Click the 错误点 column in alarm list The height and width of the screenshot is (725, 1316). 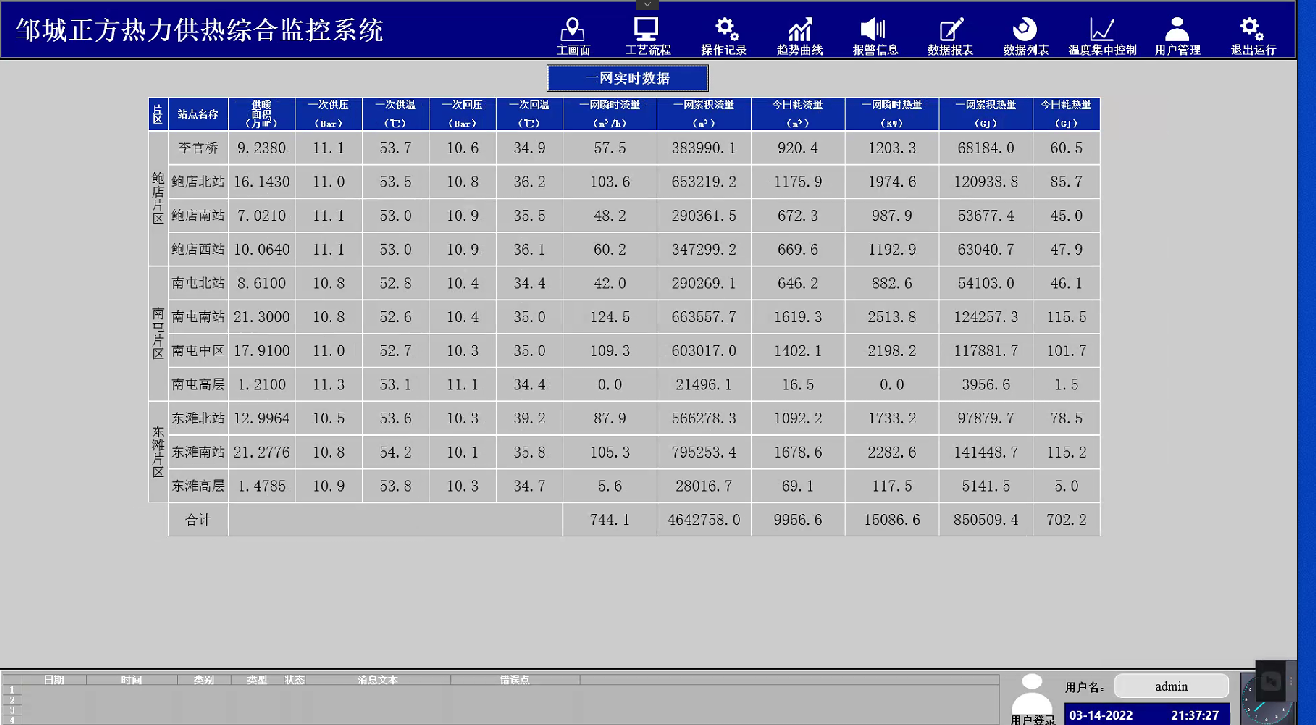pyautogui.click(x=515, y=680)
